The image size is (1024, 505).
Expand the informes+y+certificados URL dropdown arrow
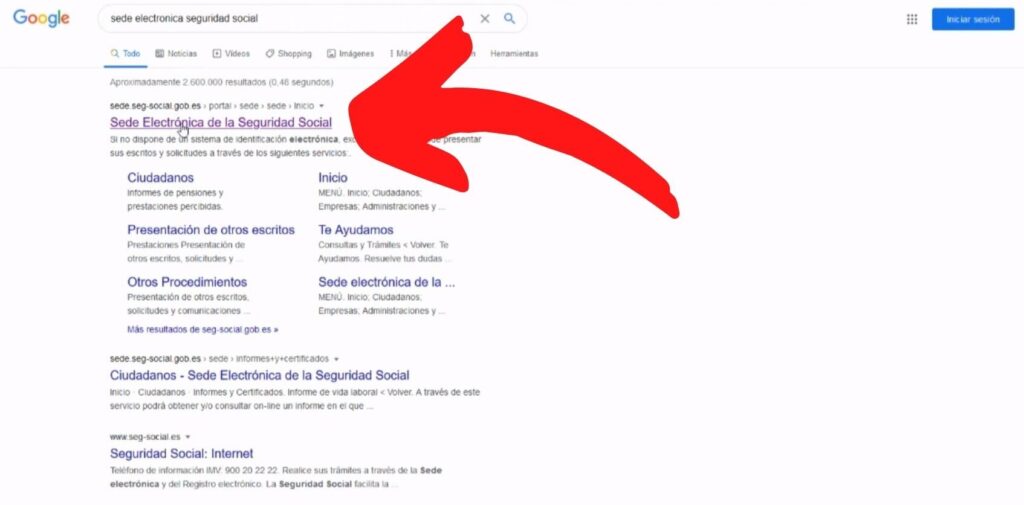tap(336, 359)
